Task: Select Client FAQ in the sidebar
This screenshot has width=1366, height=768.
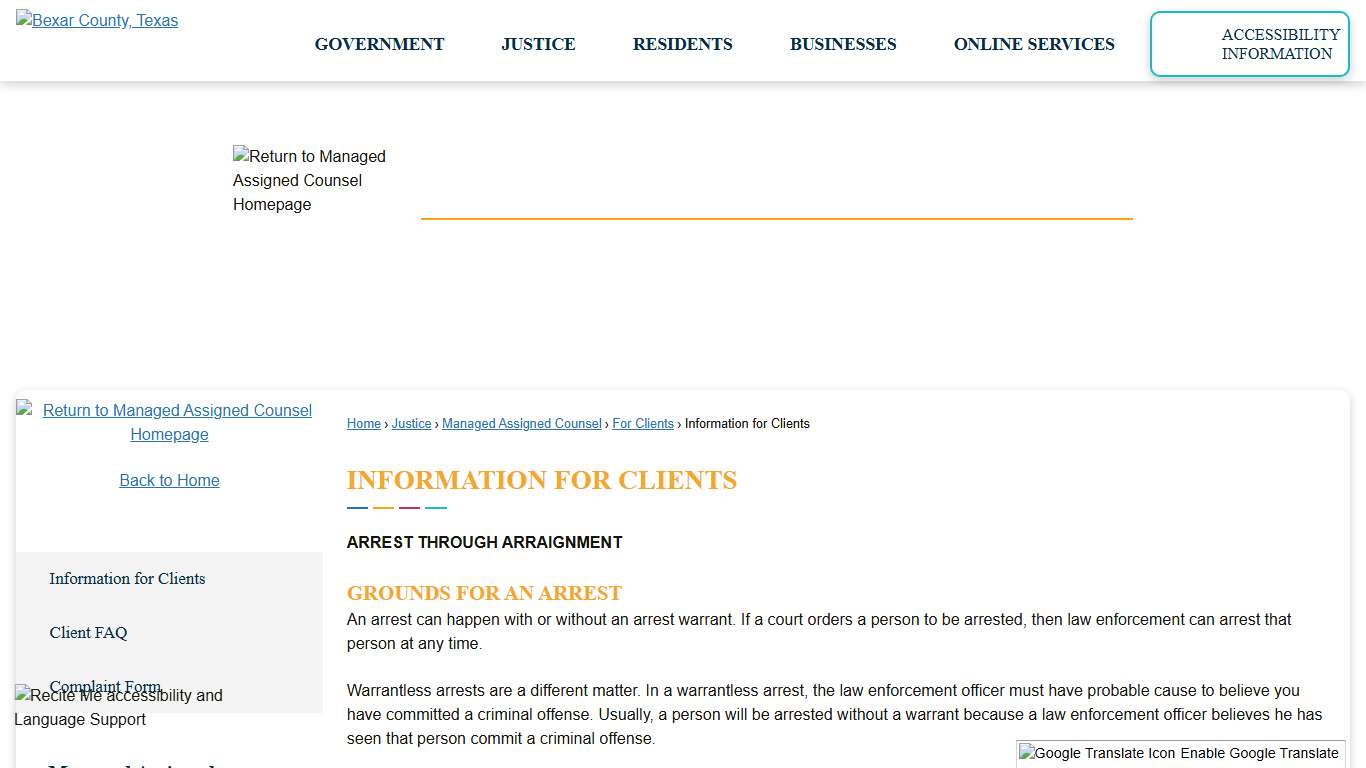Action: pos(88,633)
